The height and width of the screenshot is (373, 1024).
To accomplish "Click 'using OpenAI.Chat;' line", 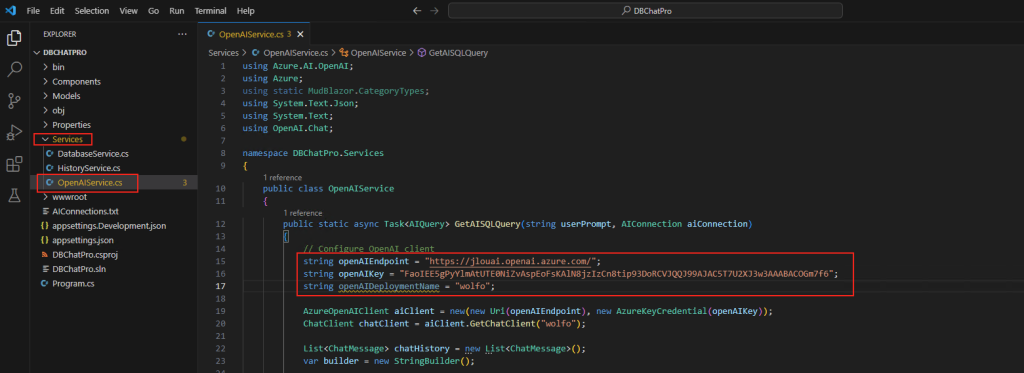I will (x=288, y=128).
